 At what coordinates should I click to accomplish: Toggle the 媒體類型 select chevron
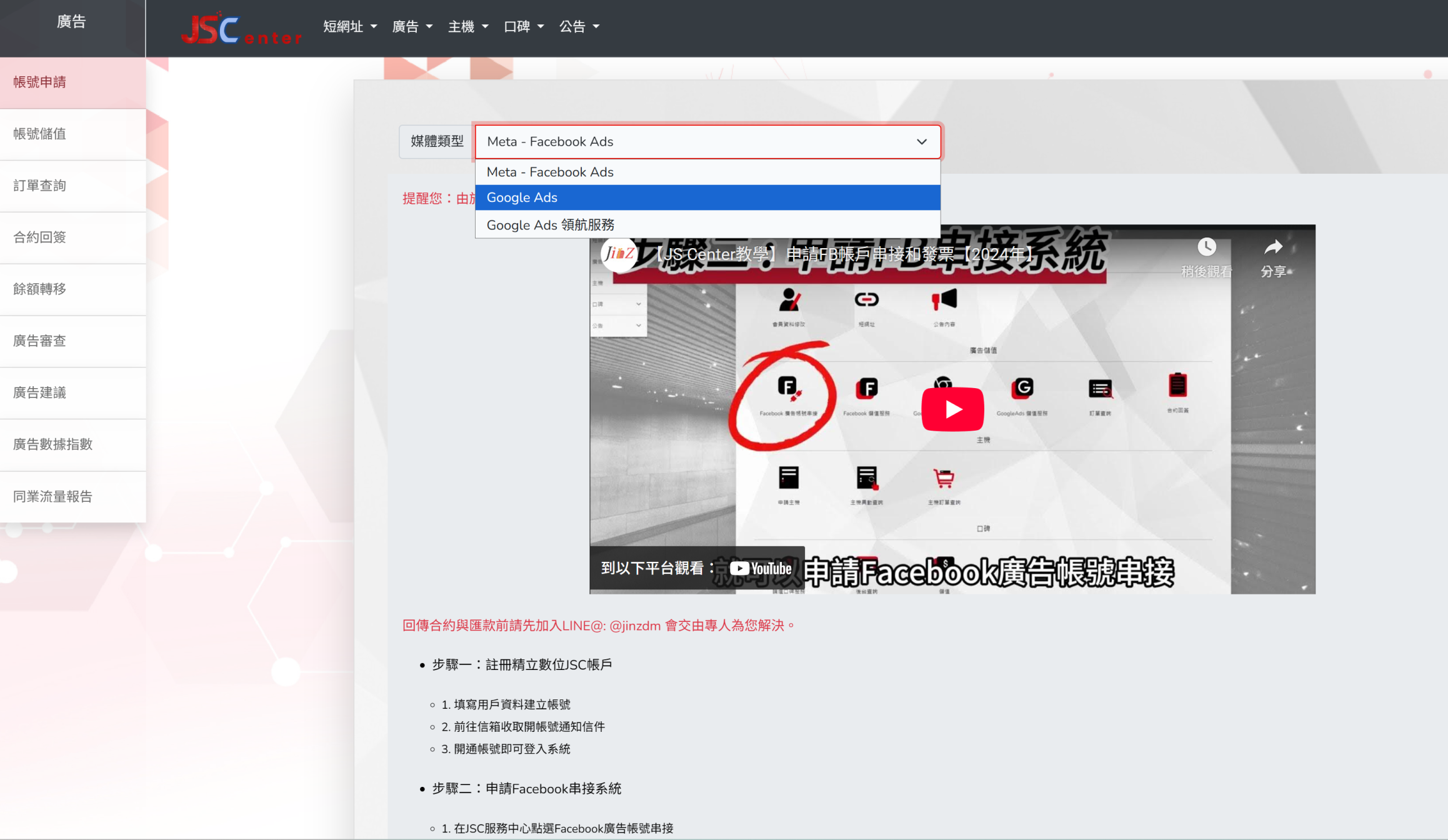[x=921, y=142]
